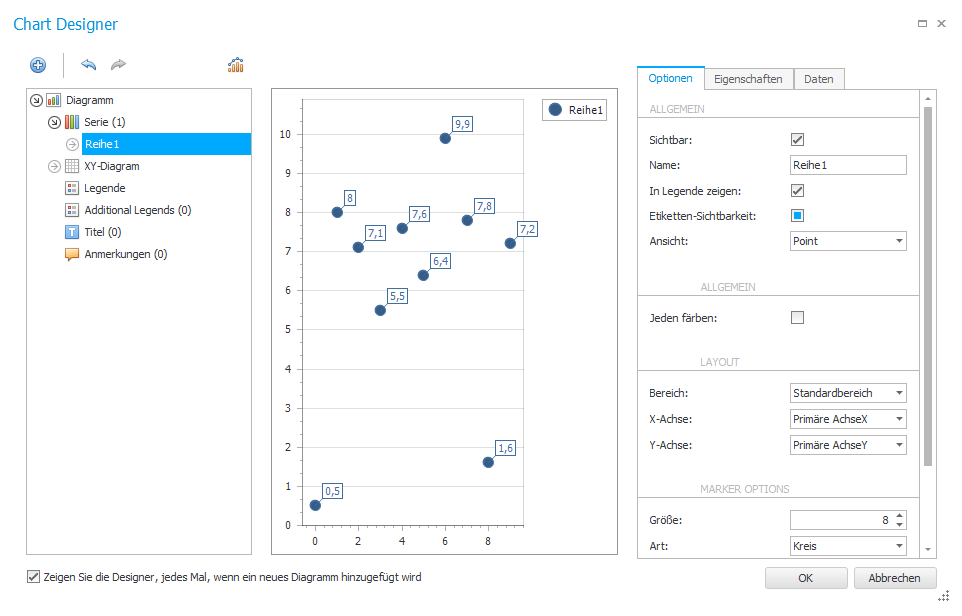
Task: Click the data point marker labeled 8
Action: 337,212
